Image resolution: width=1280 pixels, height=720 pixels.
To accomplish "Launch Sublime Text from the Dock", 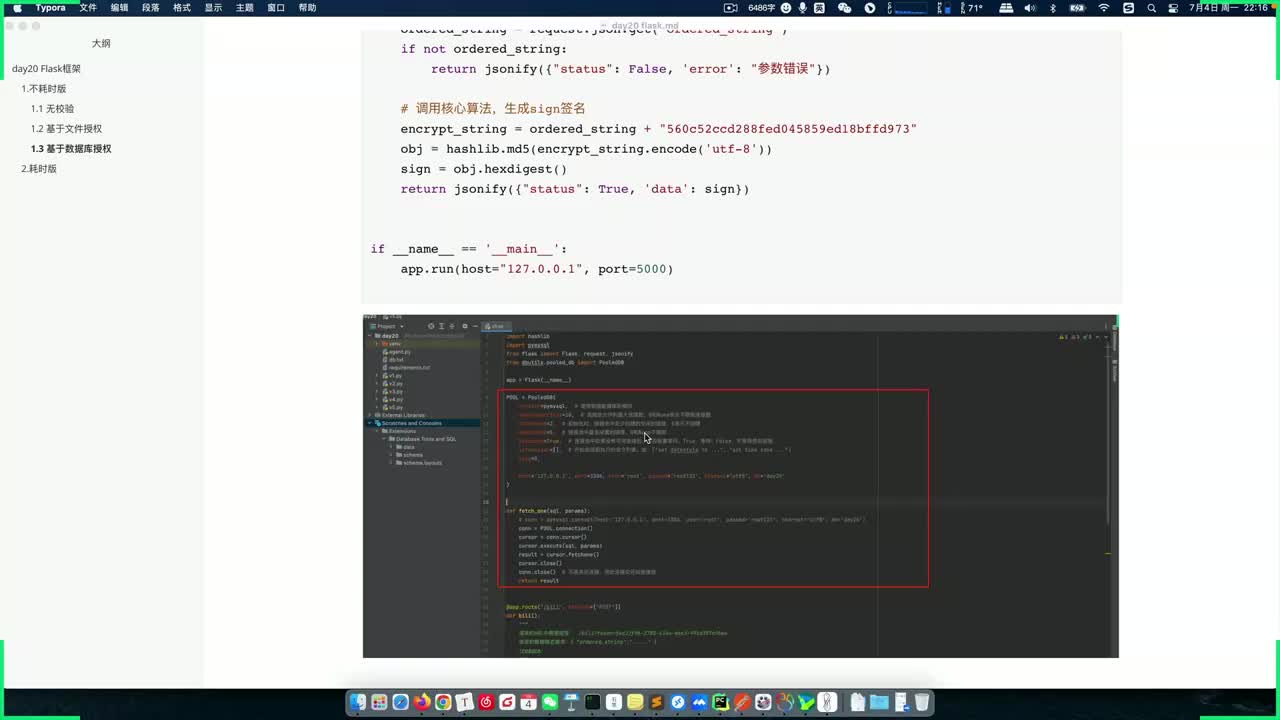I will coord(657,703).
